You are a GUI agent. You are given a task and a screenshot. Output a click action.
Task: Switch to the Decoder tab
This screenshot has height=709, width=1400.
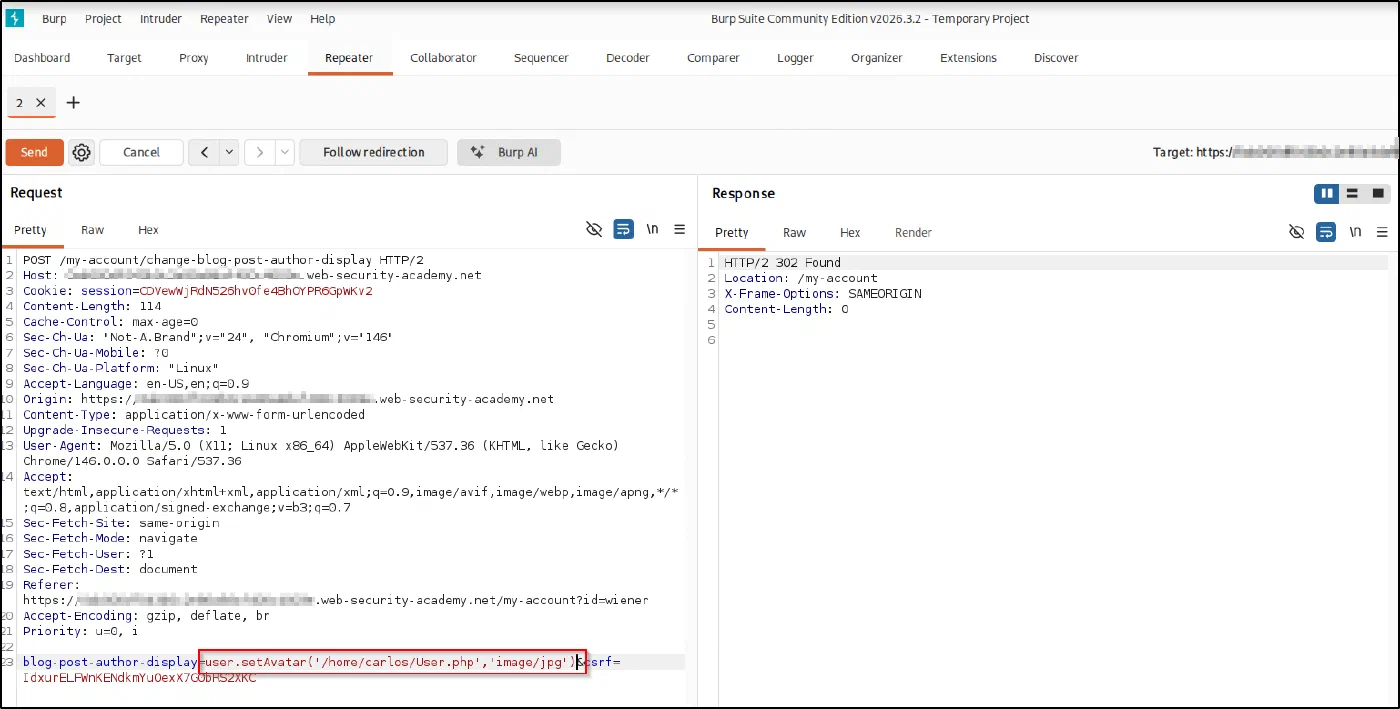click(627, 58)
